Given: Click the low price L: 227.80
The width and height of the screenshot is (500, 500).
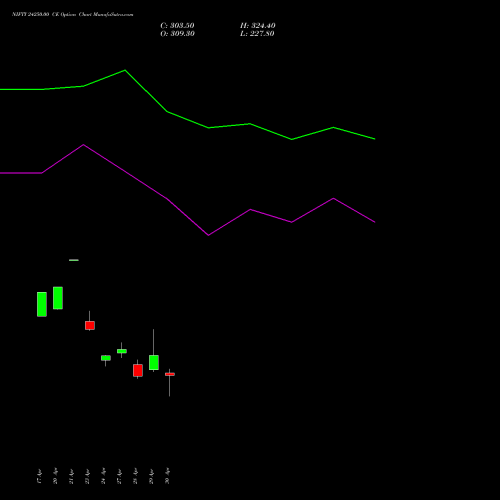Looking at the screenshot, I should [x=257, y=34].
